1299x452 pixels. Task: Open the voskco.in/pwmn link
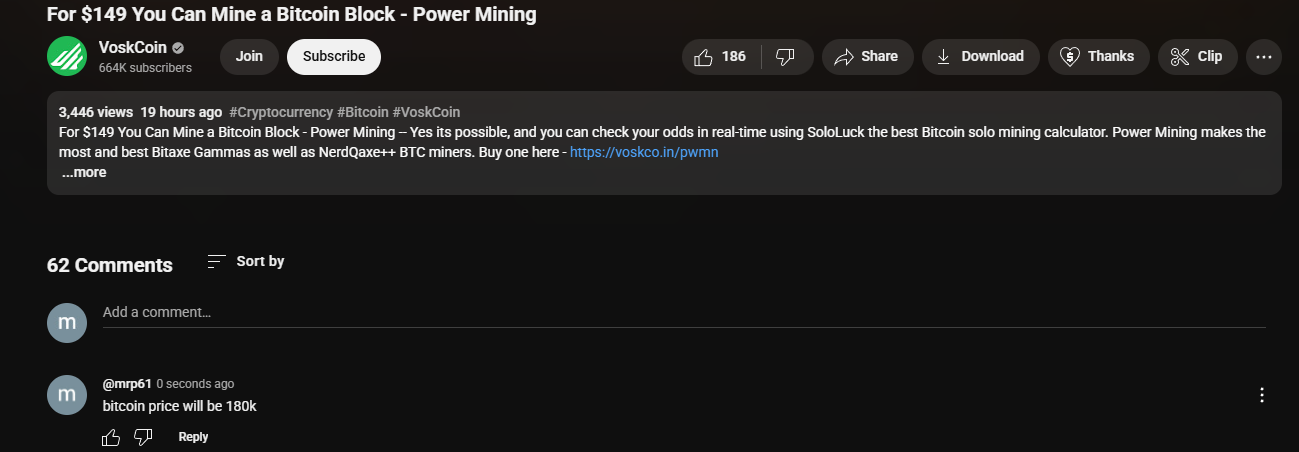pyautogui.click(x=644, y=152)
